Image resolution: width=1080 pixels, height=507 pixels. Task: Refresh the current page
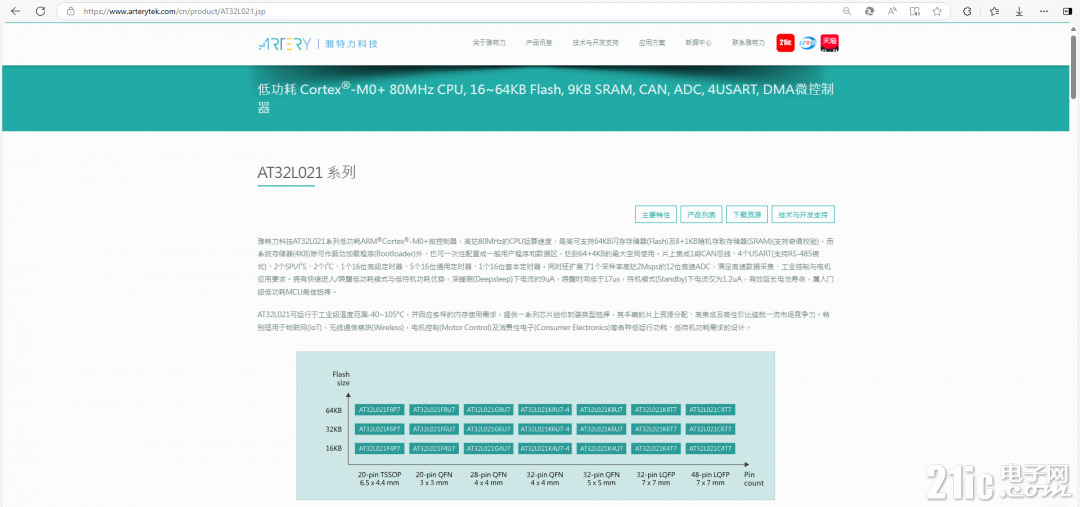click(x=41, y=11)
